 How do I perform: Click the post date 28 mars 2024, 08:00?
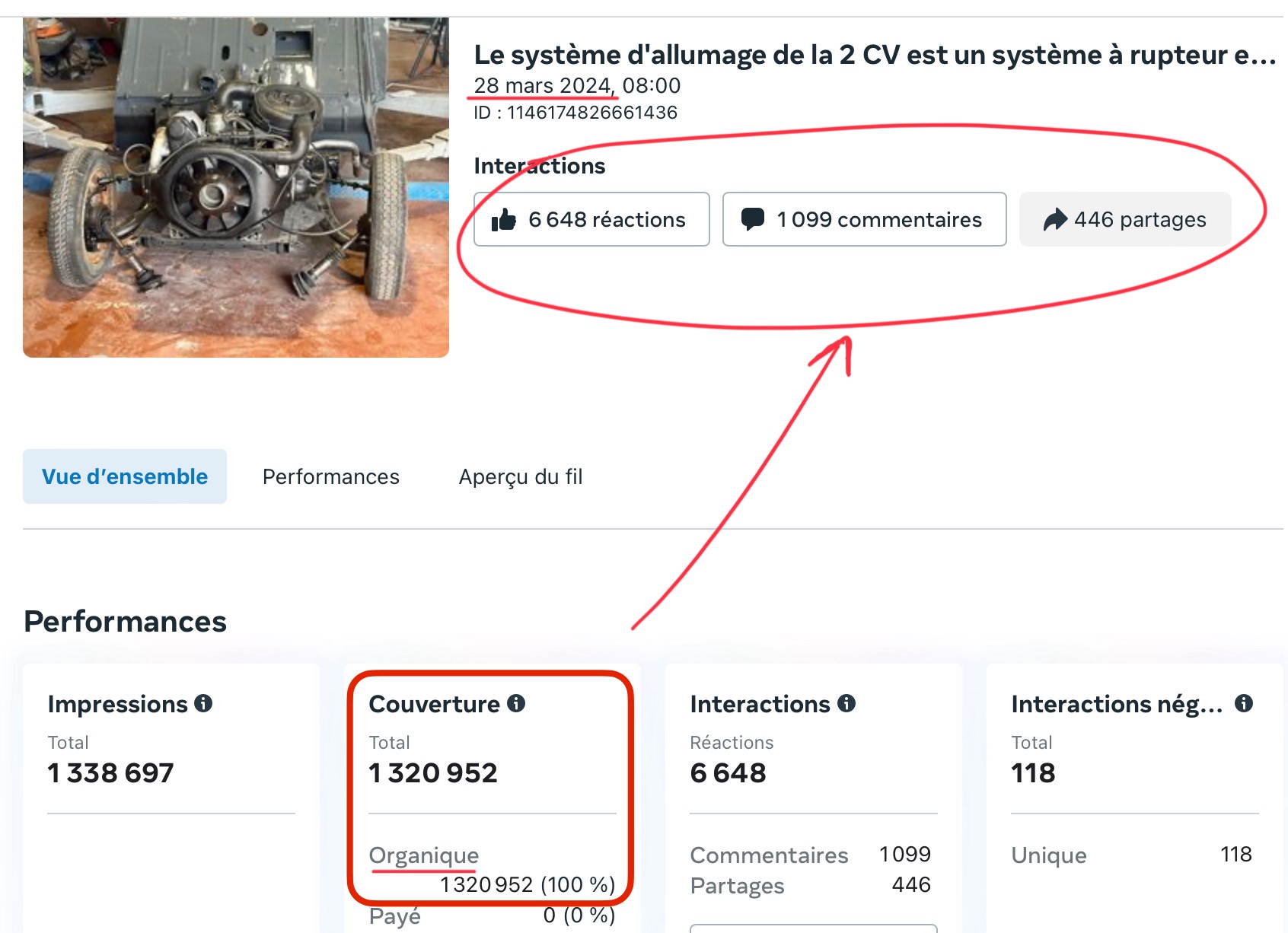[x=577, y=85]
